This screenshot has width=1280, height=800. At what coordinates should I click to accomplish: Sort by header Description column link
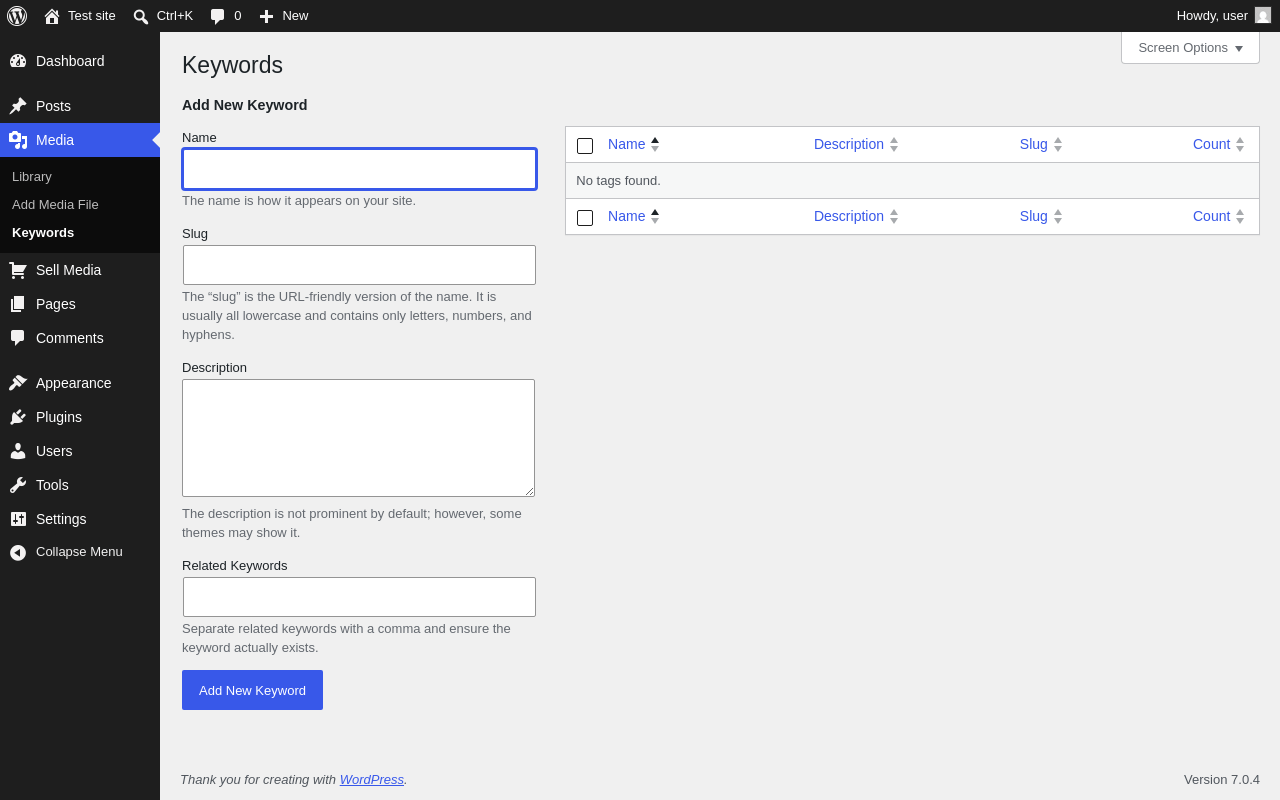point(849,144)
